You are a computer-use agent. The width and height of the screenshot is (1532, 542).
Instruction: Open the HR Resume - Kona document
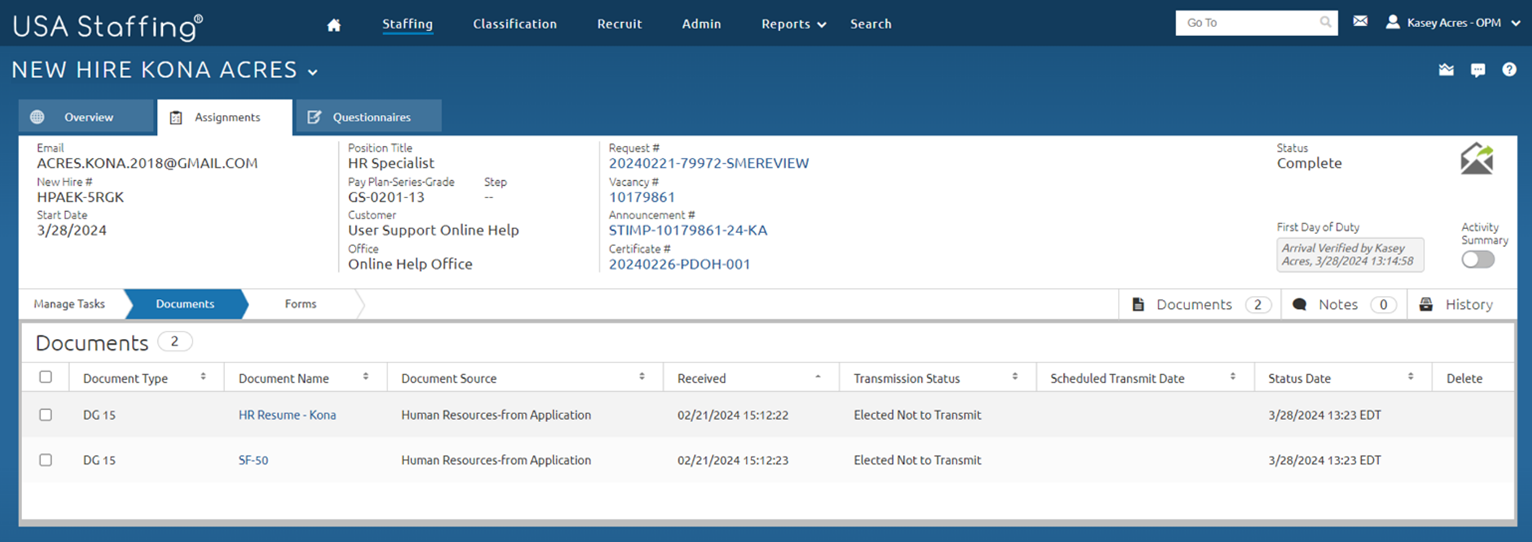click(287, 415)
